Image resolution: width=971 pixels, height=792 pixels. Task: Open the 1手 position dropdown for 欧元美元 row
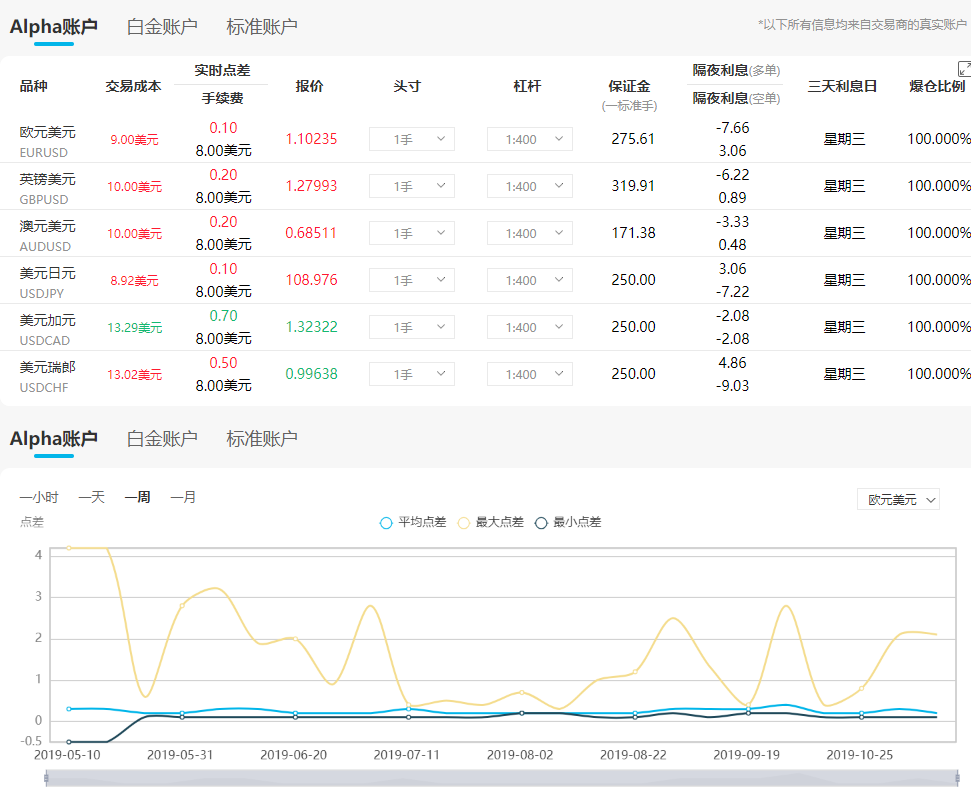411,139
